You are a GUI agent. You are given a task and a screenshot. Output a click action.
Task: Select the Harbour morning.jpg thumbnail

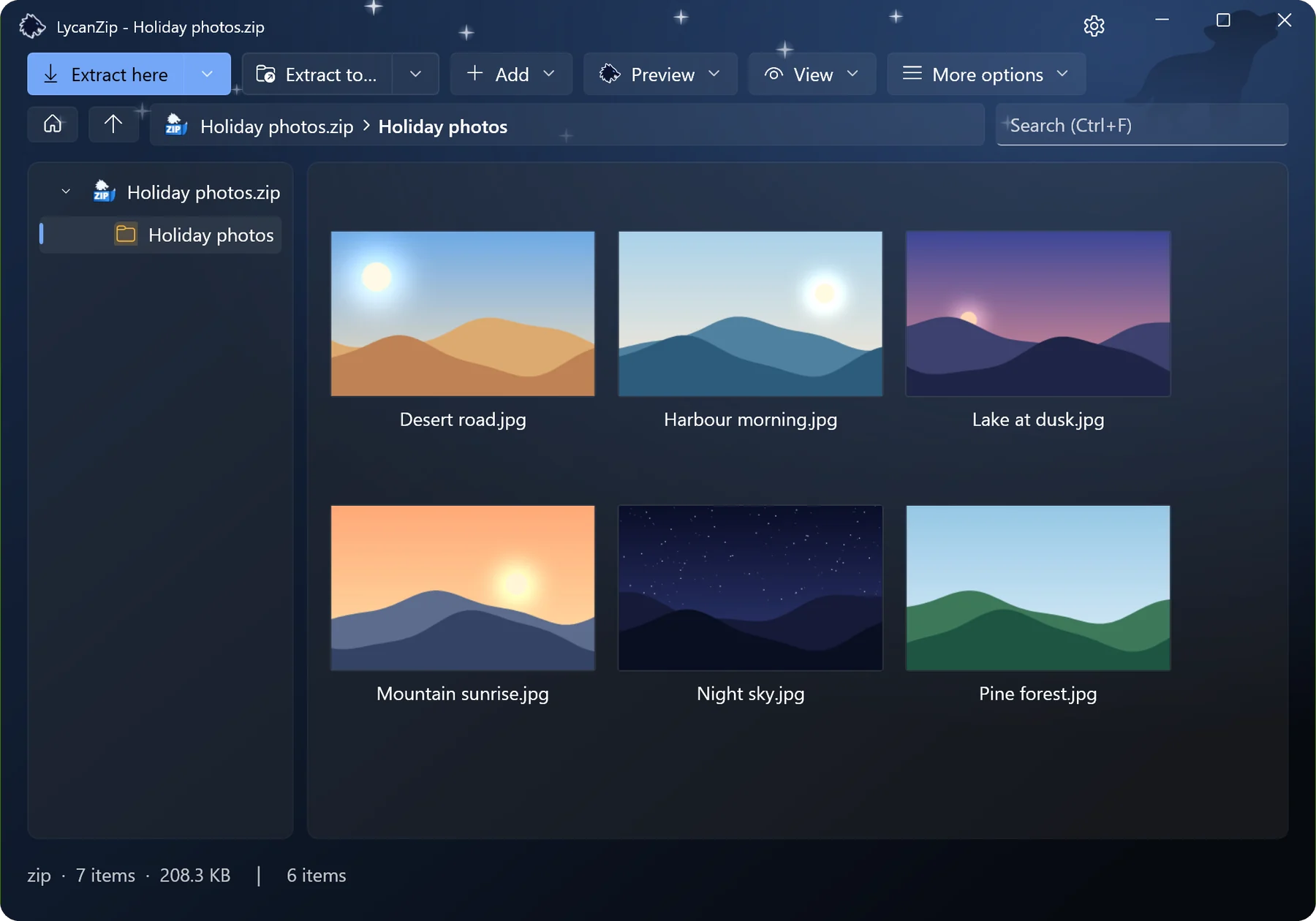coord(750,314)
